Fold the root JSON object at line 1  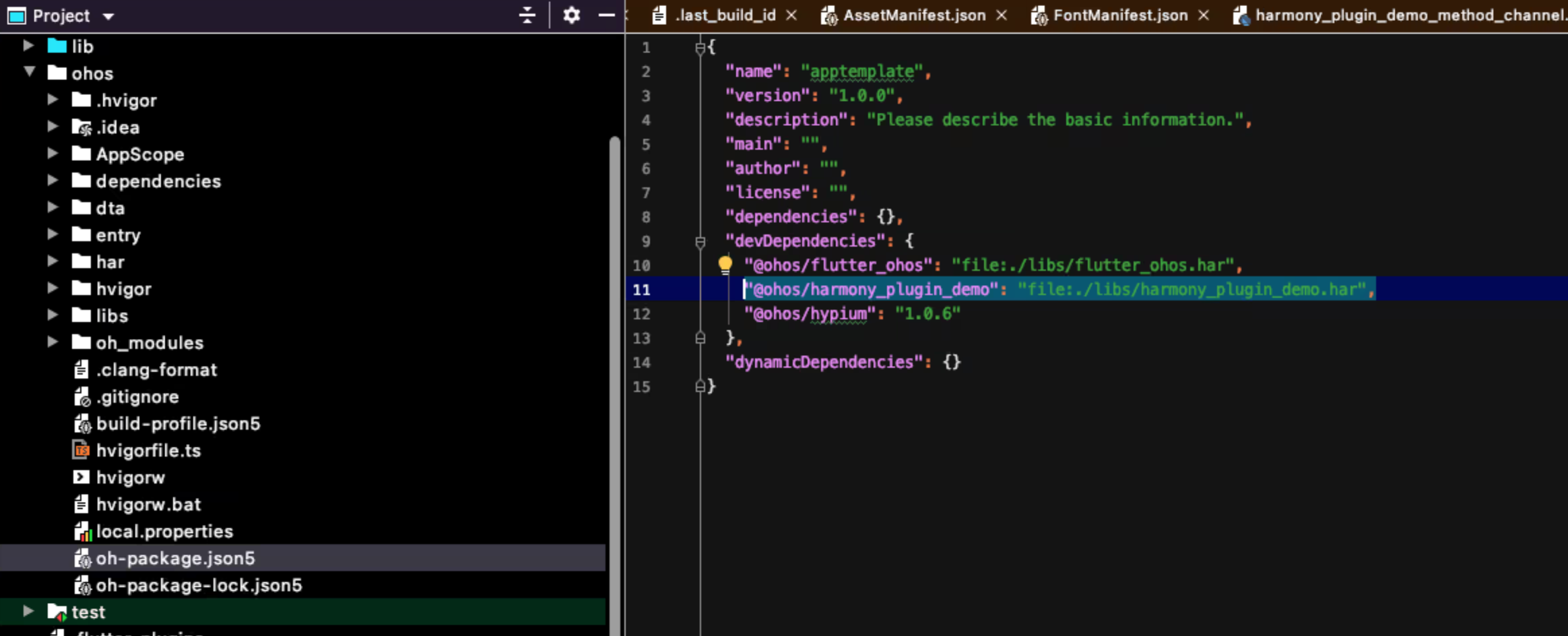click(x=700, y=48)
